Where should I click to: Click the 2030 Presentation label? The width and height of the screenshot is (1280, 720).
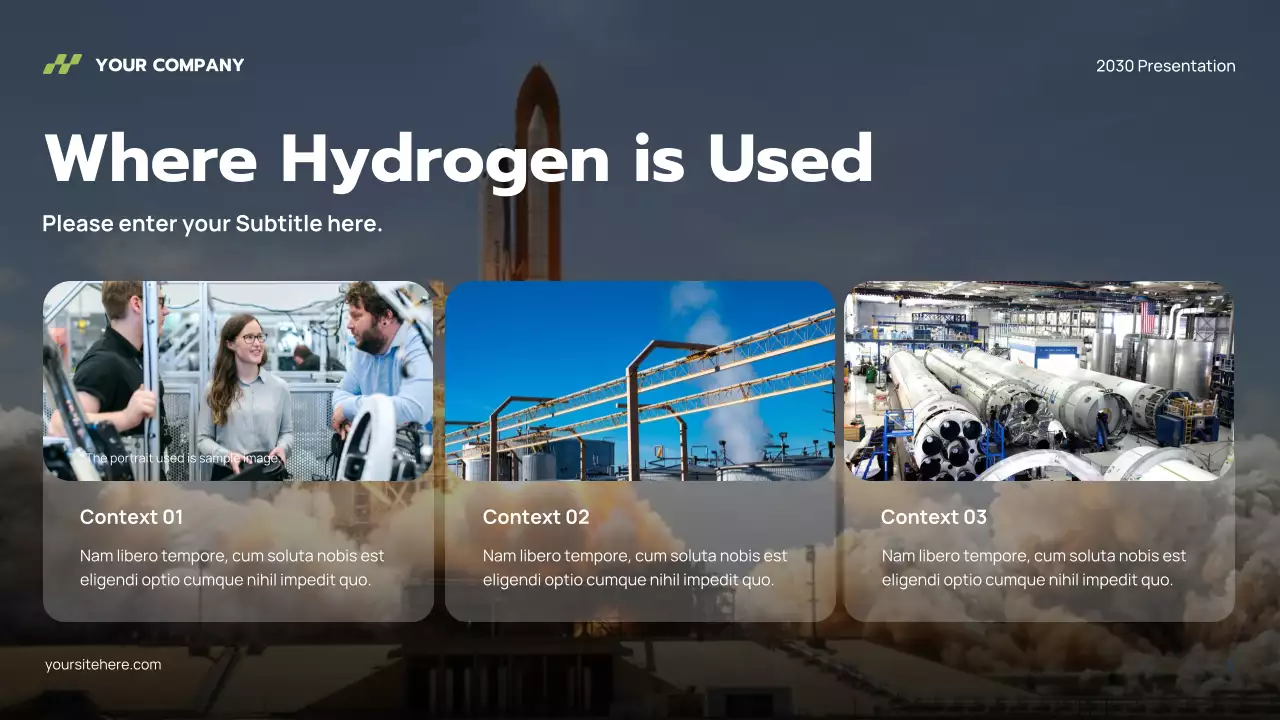1165,66
